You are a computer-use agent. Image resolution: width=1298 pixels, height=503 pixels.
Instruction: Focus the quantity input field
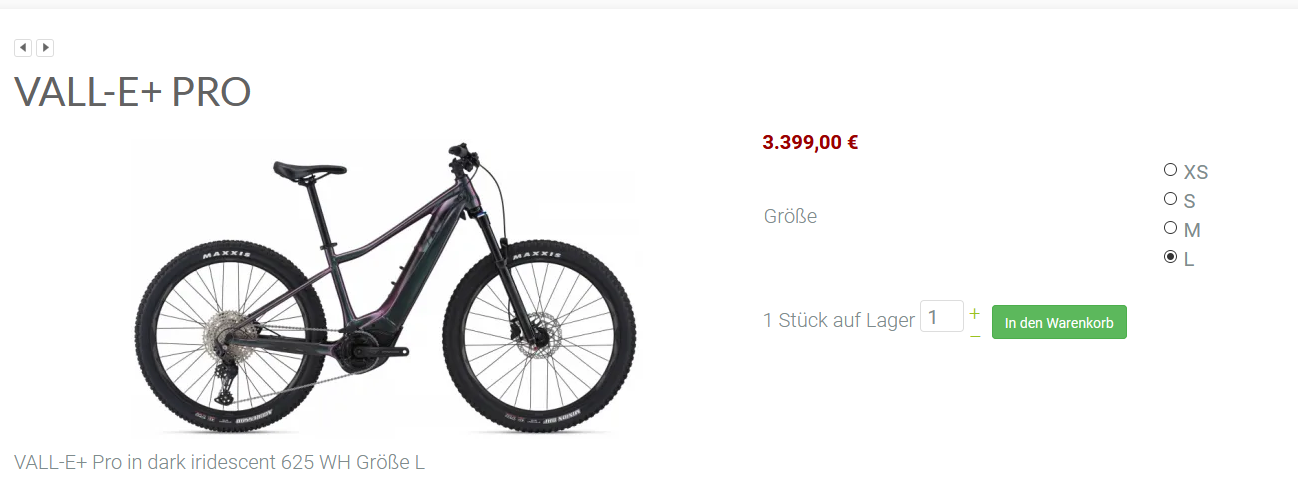pos(942,317)
